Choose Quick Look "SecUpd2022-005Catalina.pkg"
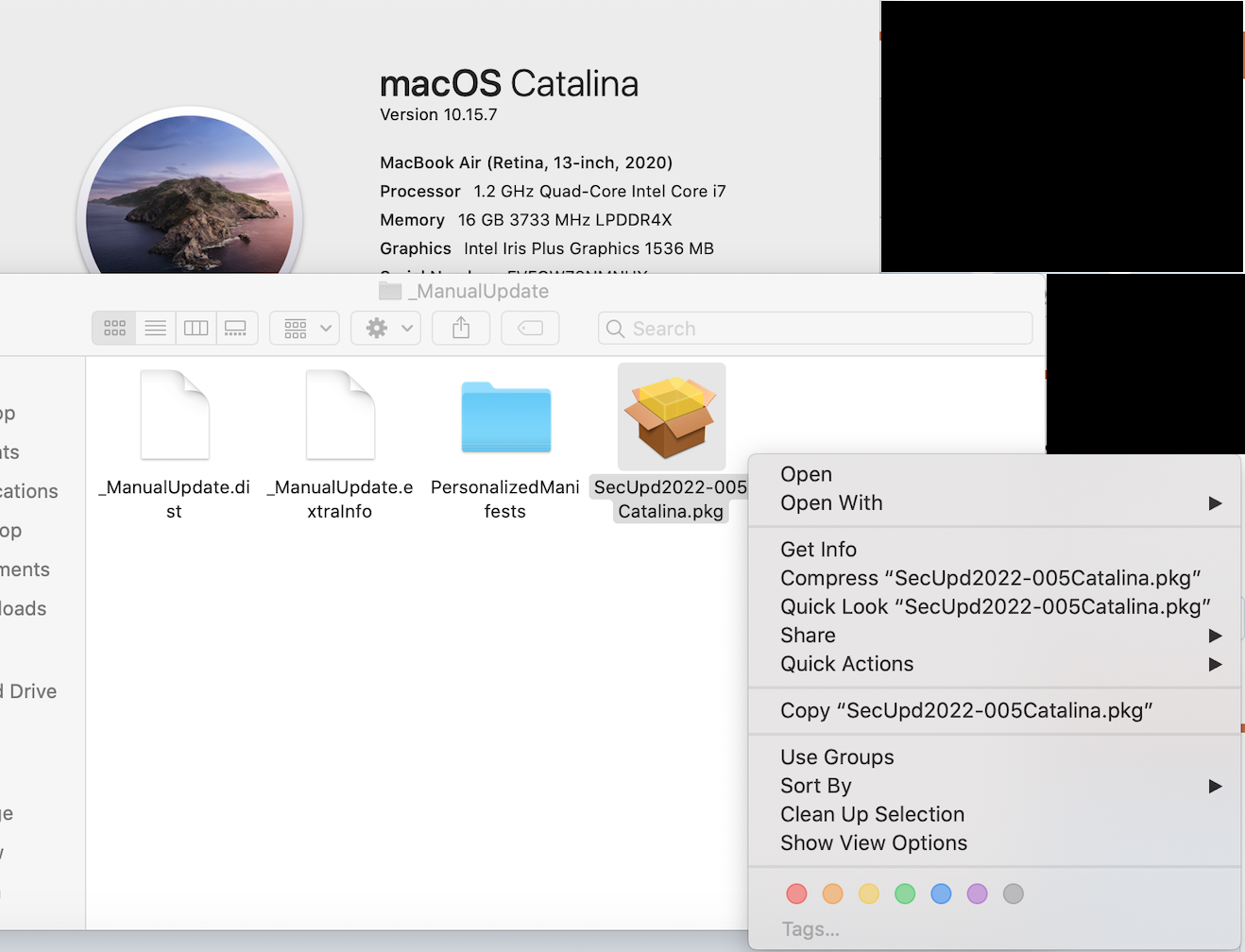1245x952 pixels. coord(995,606)
